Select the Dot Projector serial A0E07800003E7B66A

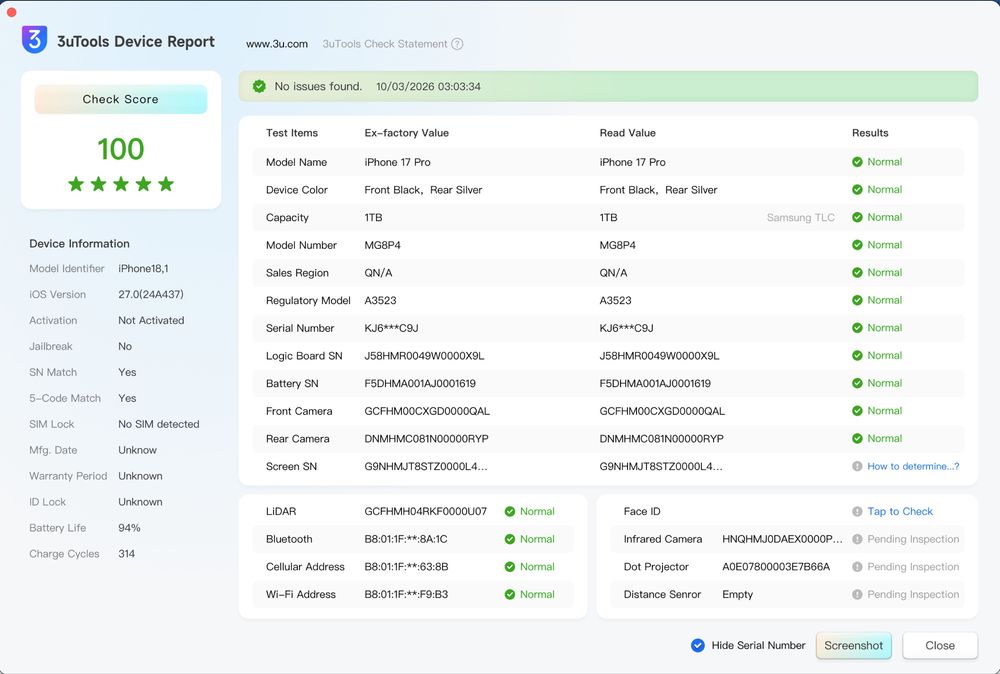[776, 567]
